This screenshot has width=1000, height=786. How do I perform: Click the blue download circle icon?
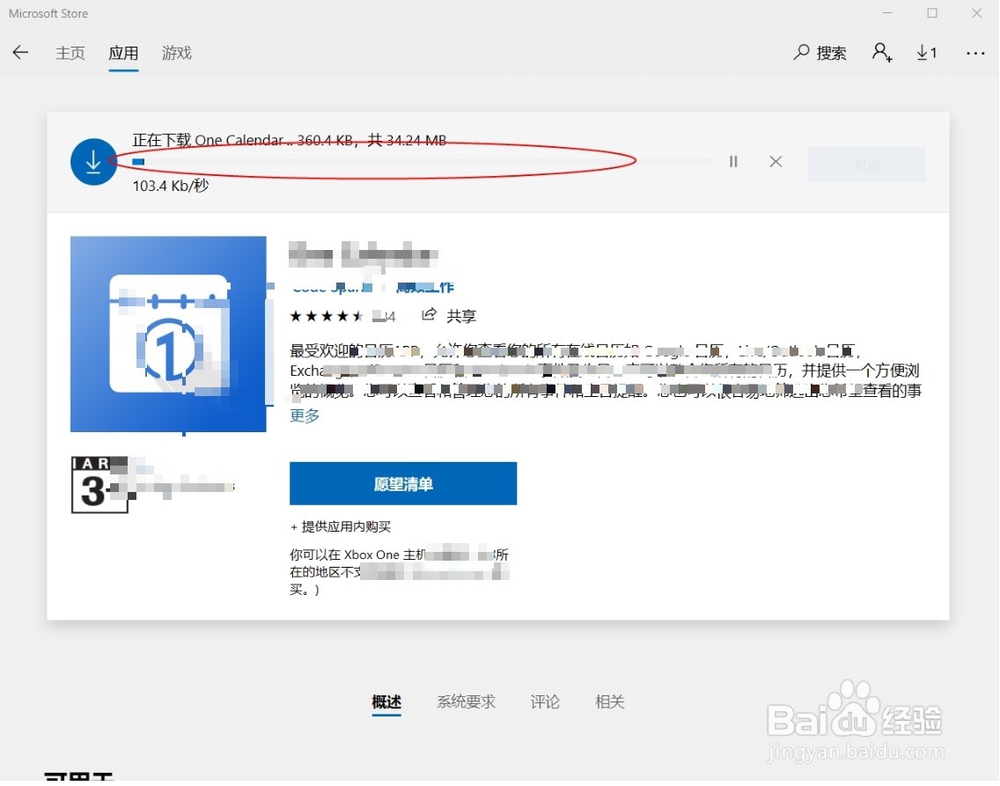[x=94, y=162]
